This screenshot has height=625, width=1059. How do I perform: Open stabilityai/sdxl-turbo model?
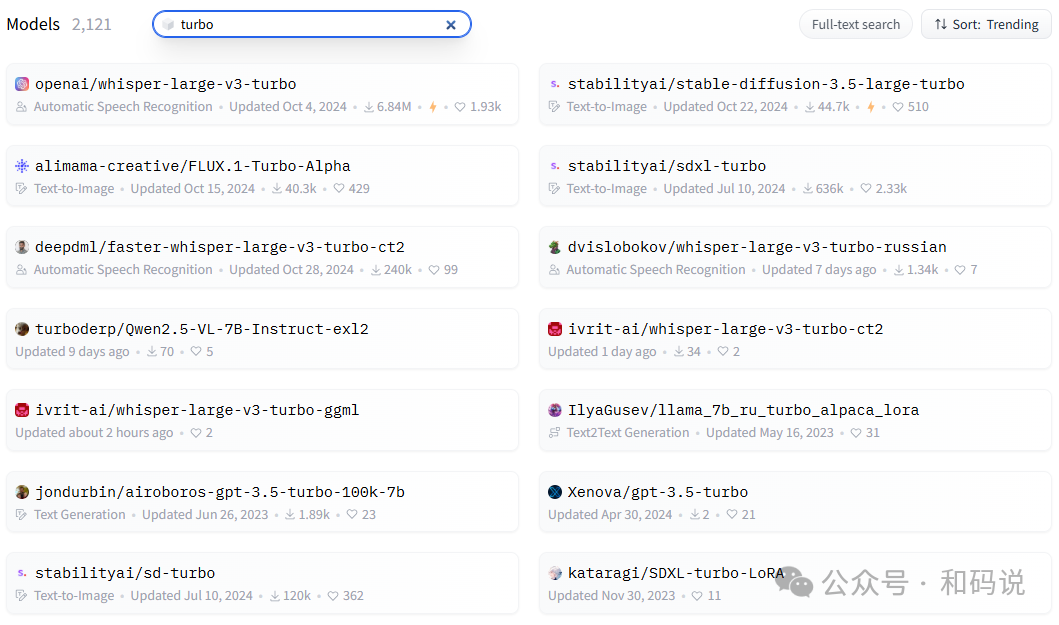pyautogui.click(x=667, y=166)
